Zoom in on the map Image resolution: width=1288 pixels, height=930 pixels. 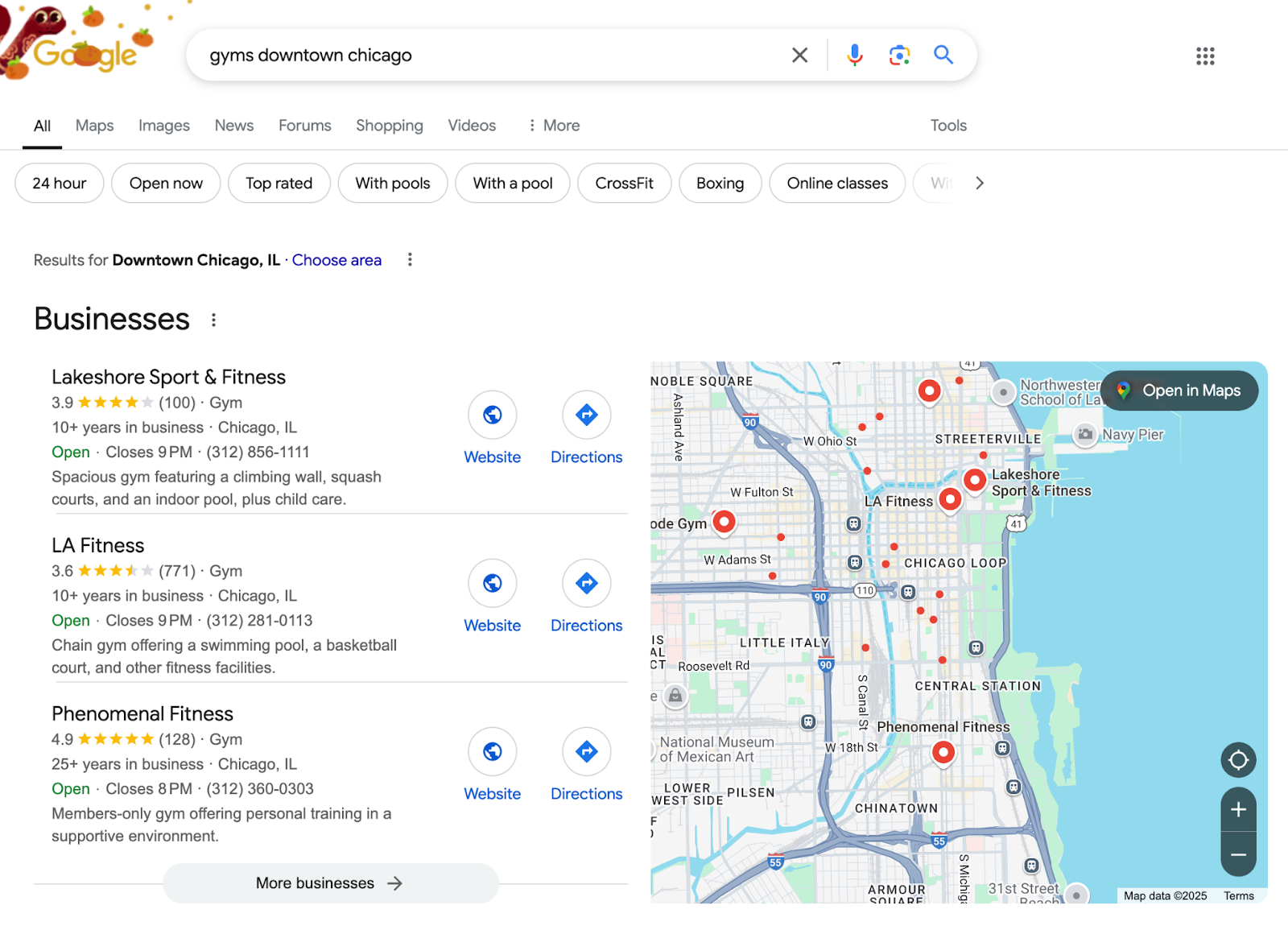[1237, 810]
